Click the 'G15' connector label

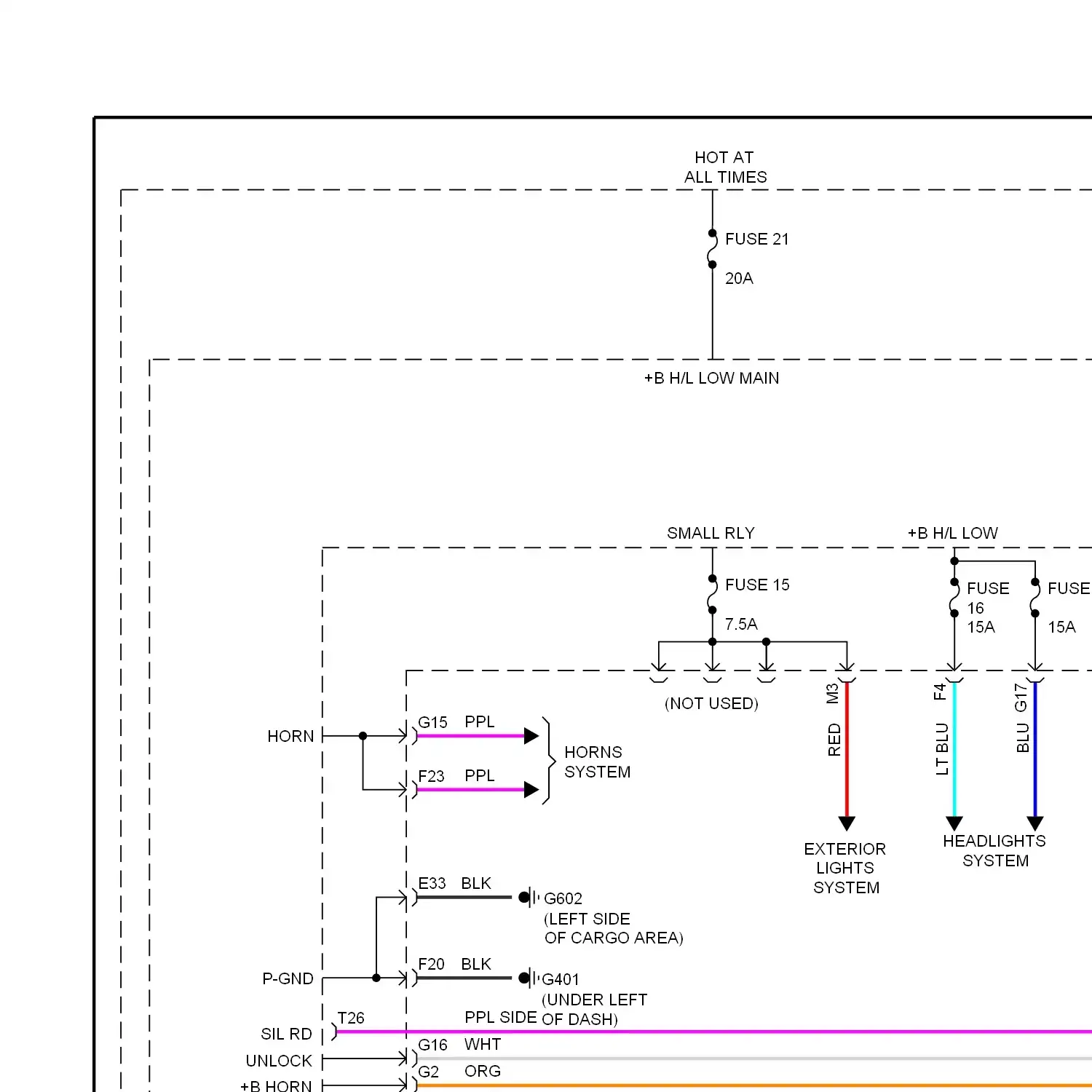coord(432,722)
